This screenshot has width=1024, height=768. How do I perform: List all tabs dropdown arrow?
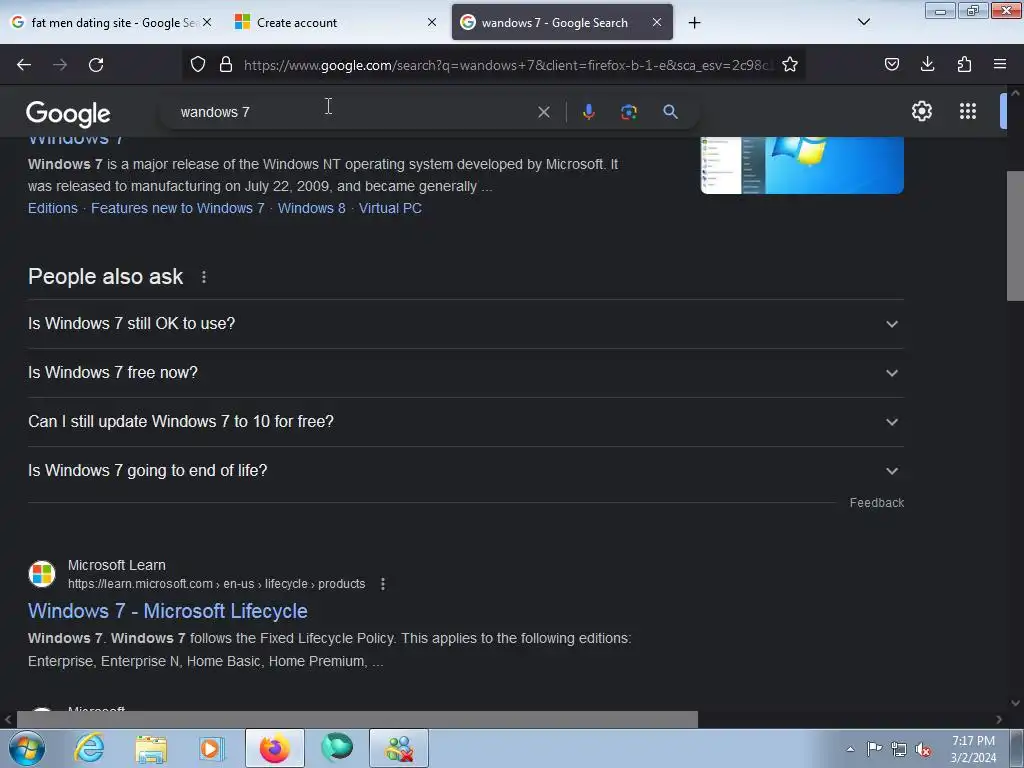pyautogui.click(x=863, y=22)
